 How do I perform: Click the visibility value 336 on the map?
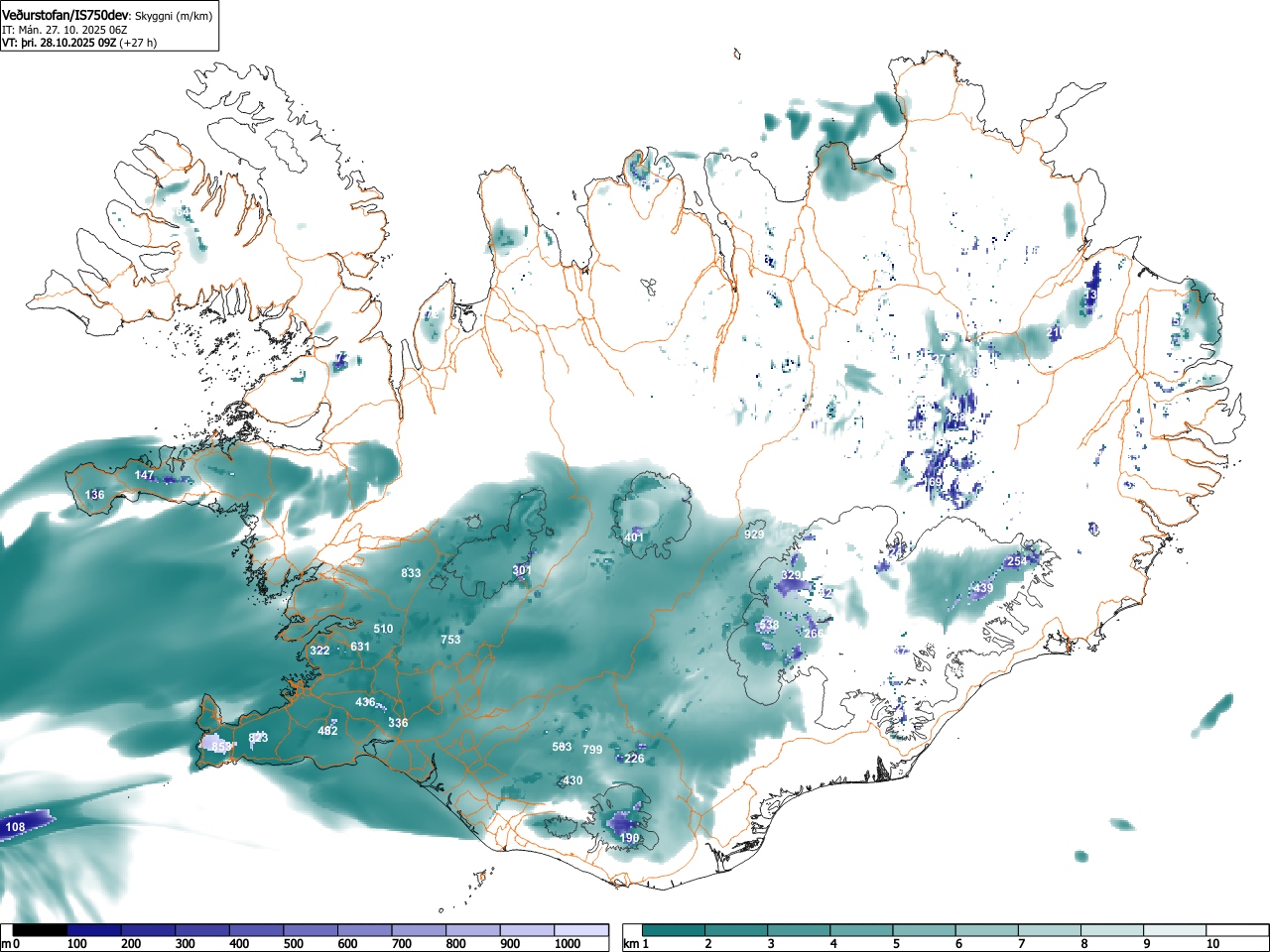[x=398, y=723]
